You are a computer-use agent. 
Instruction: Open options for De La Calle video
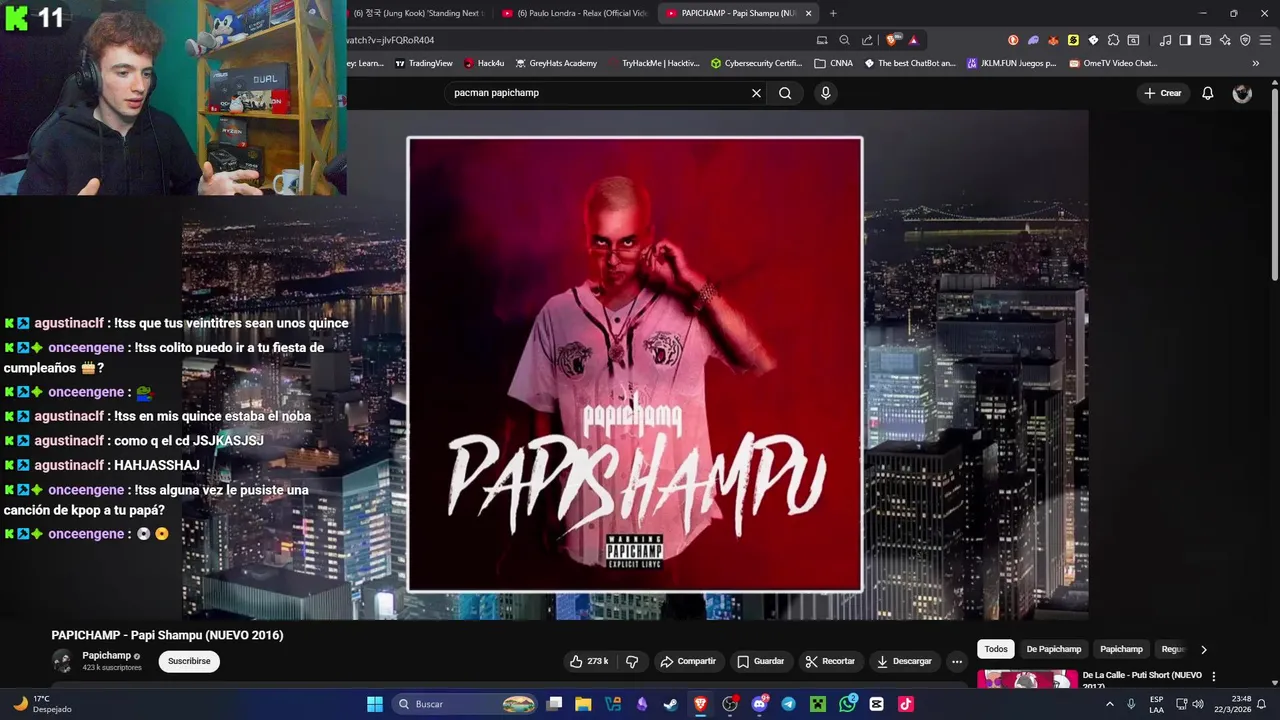tap(1214, 677)
